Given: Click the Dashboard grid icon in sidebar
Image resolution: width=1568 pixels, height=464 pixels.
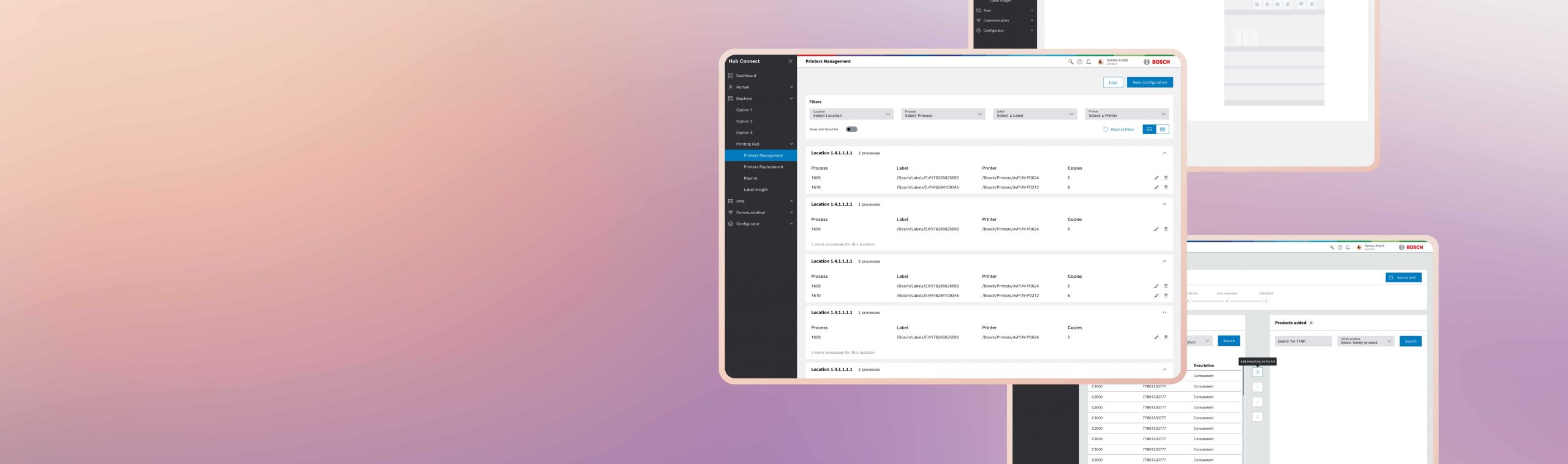Looking at the screenshot, I should click(731, 76).
